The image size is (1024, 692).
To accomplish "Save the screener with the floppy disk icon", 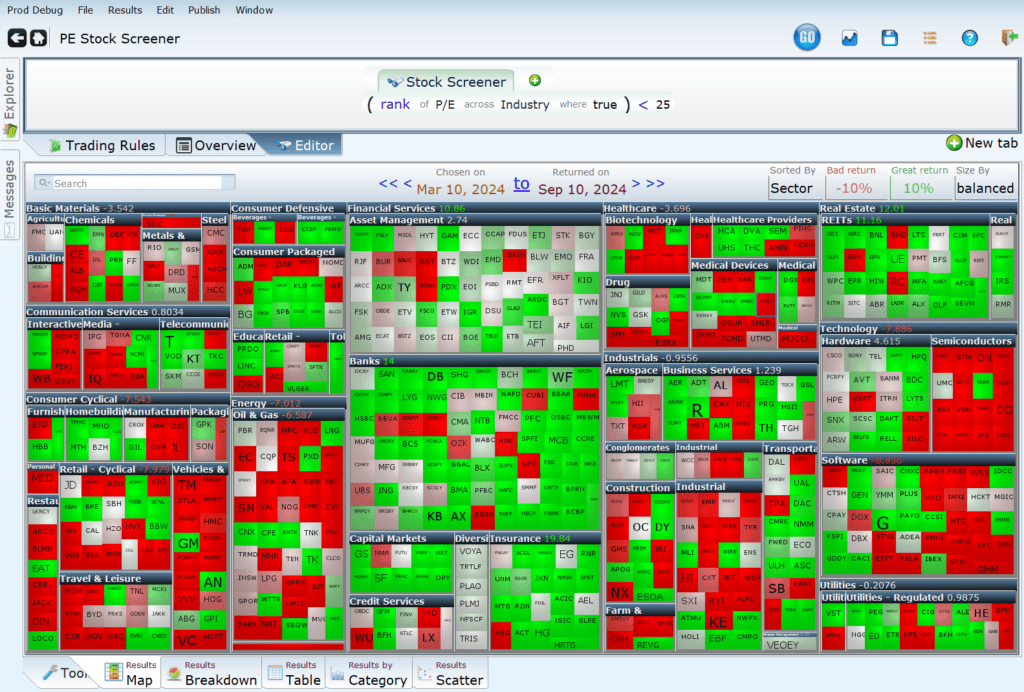I will 889,38.
